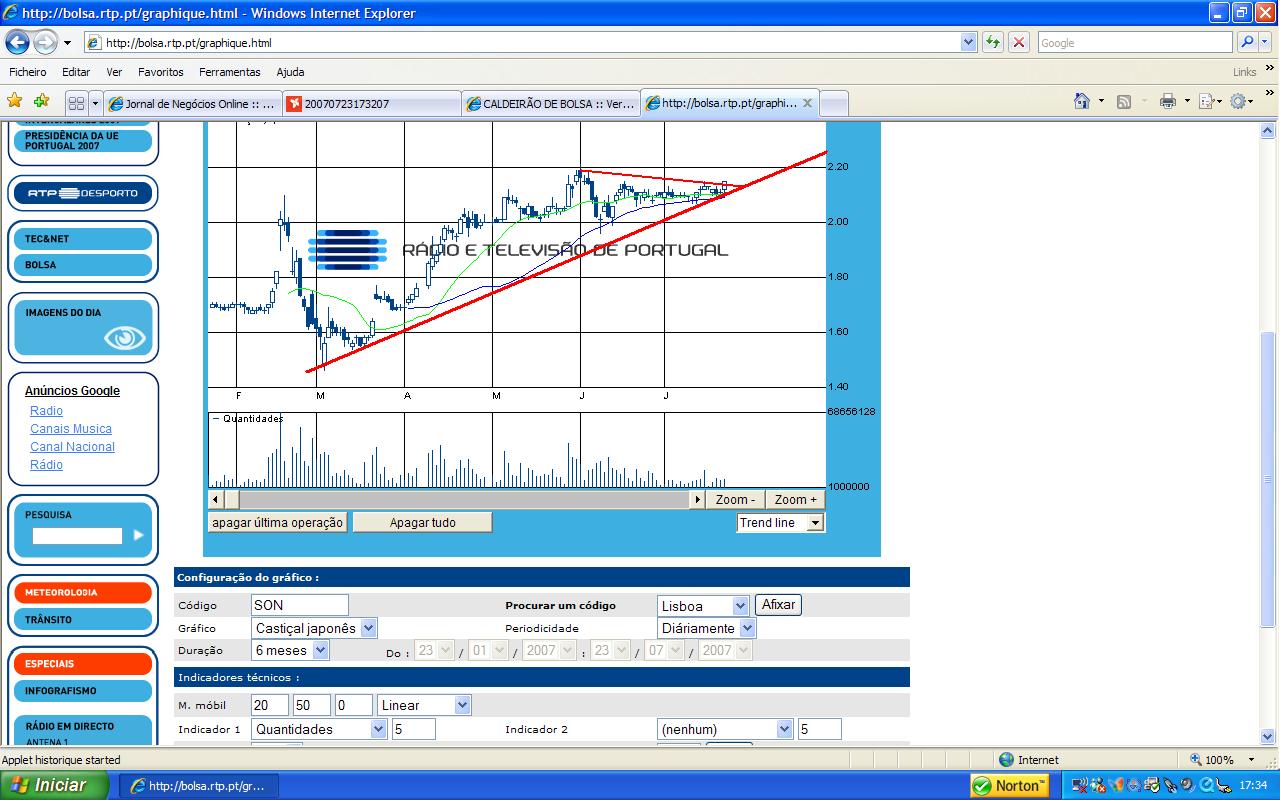Click the 'Apagar tudo' button

pos(422,523)
